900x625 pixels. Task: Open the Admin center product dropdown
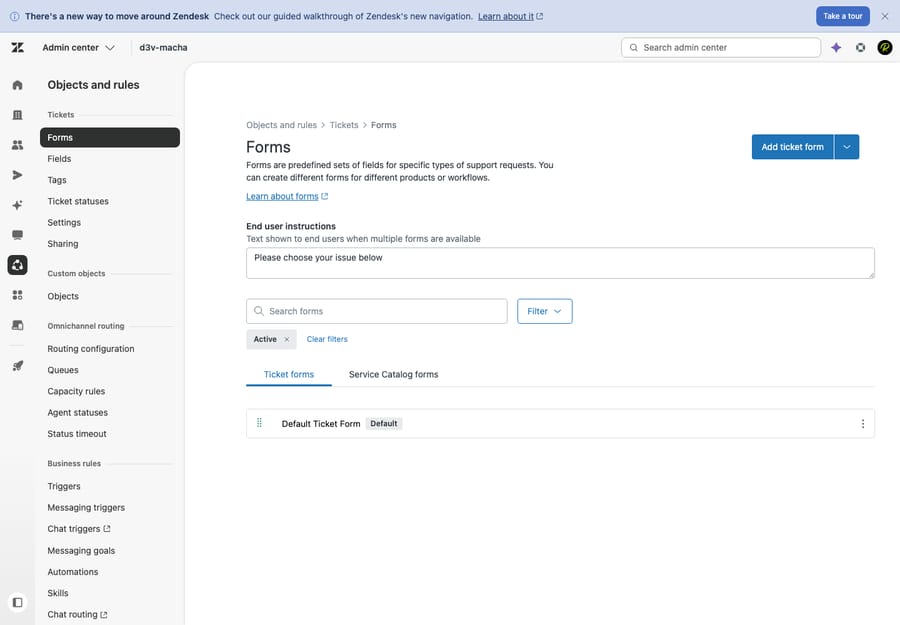(x=78, y=48)
